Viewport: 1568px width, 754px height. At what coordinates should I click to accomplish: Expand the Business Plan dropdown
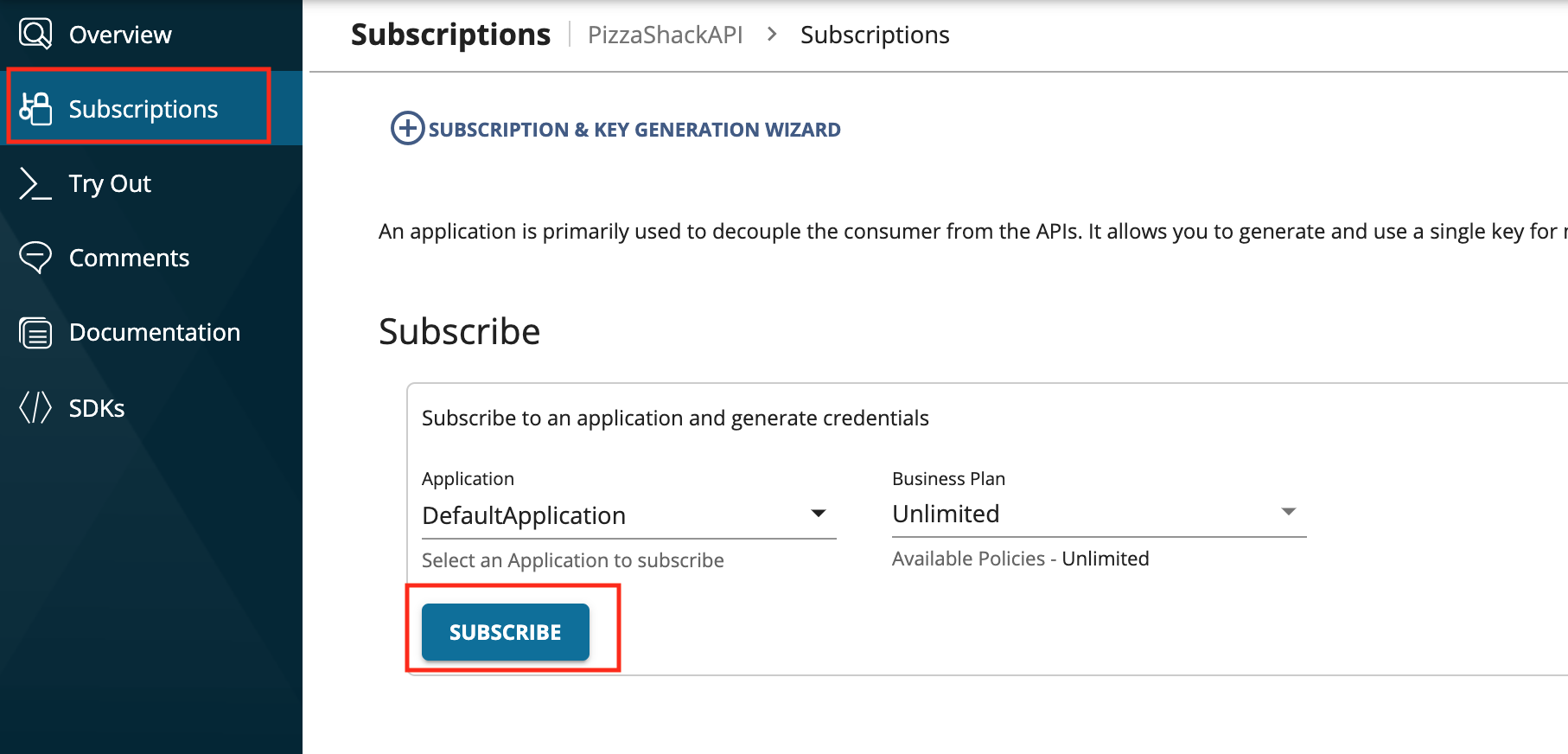[x=1288, y=512]
